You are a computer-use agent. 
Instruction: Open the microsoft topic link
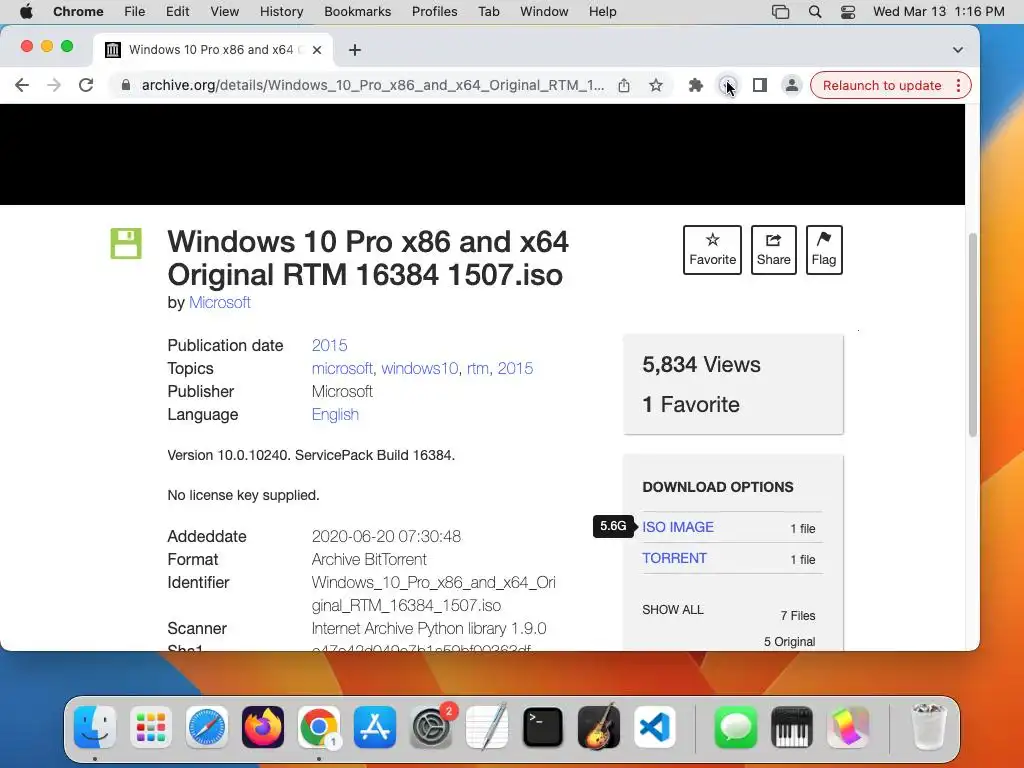point(342,368)
